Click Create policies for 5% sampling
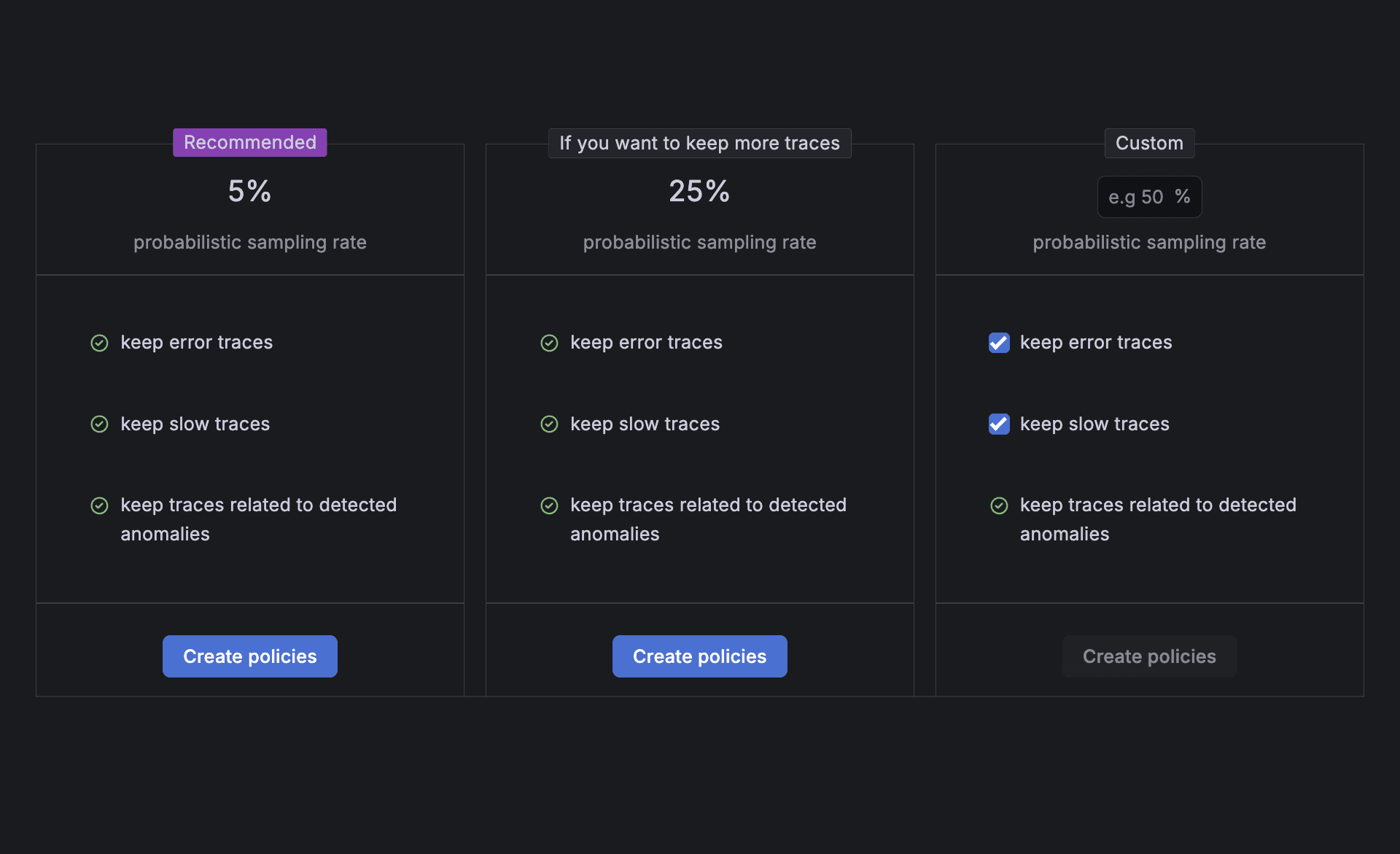This screenshot has width=1400, height=854. (x=249, y=656)
